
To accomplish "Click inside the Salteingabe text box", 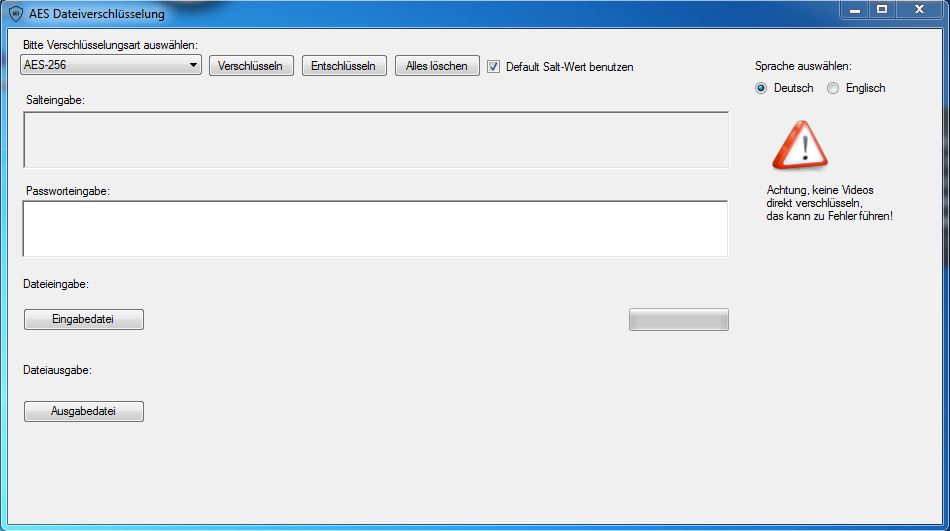I will coord(376,139).
